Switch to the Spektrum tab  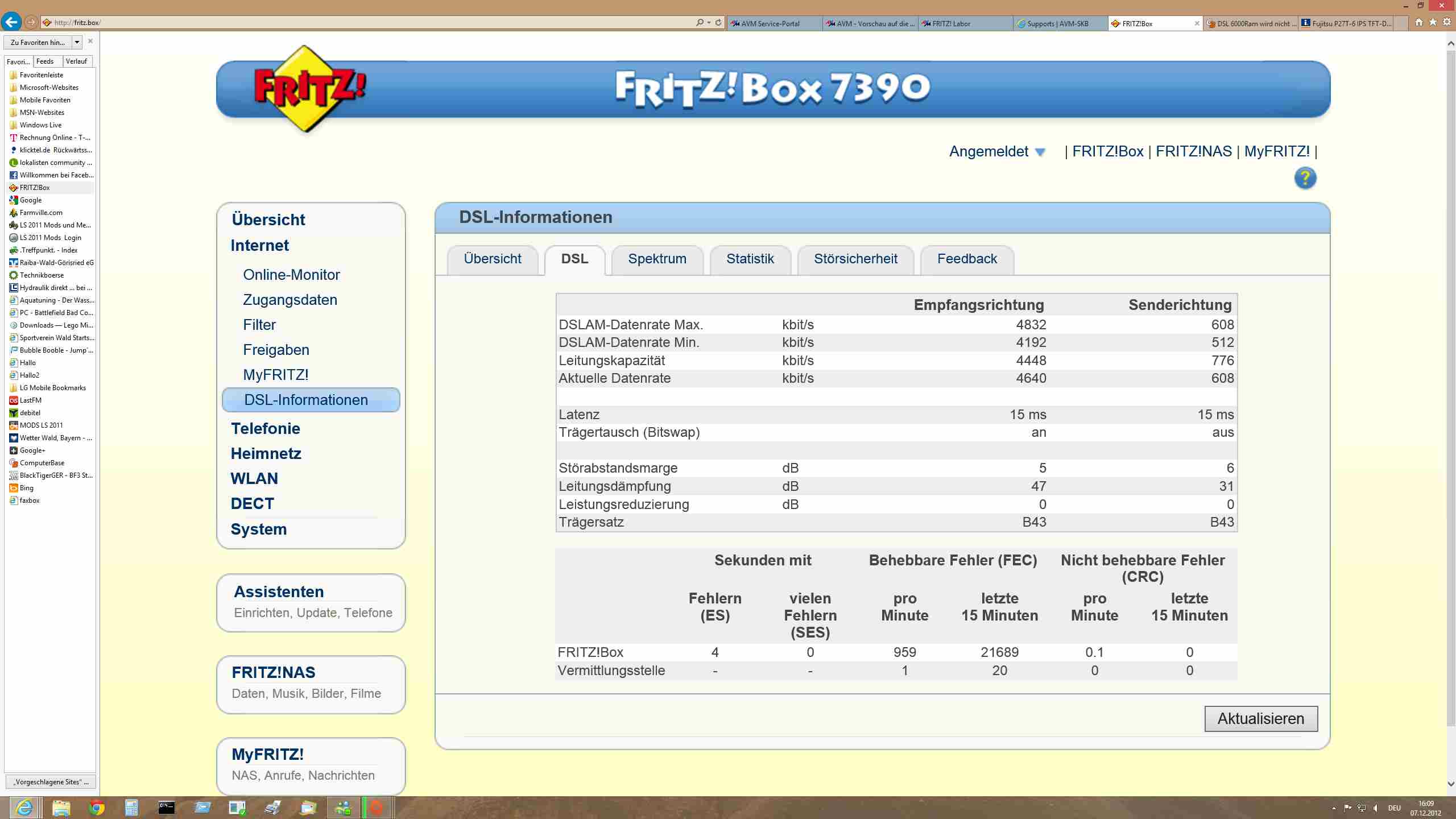[x=657, y=259]
